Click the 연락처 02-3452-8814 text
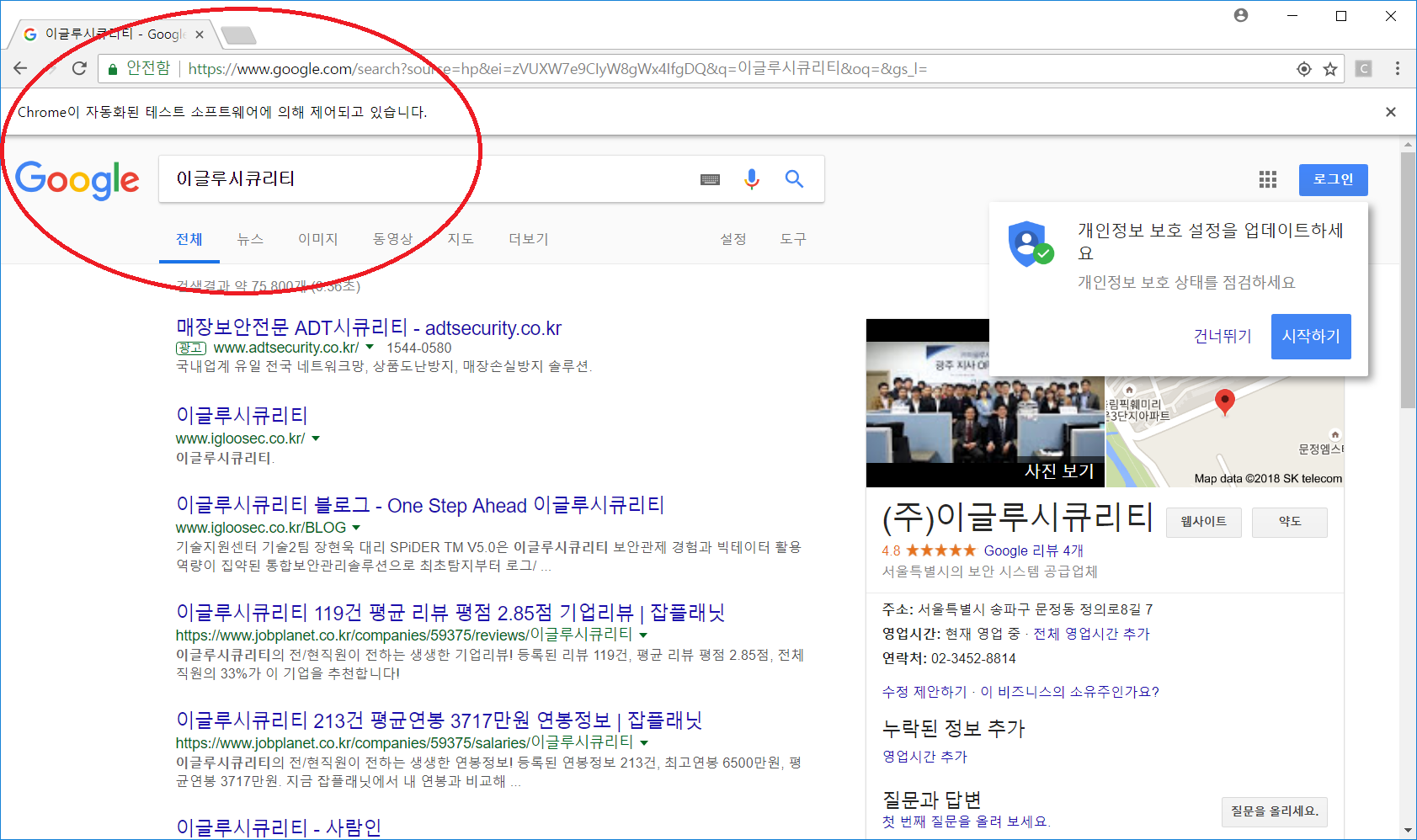 click(x=949, y=658)
